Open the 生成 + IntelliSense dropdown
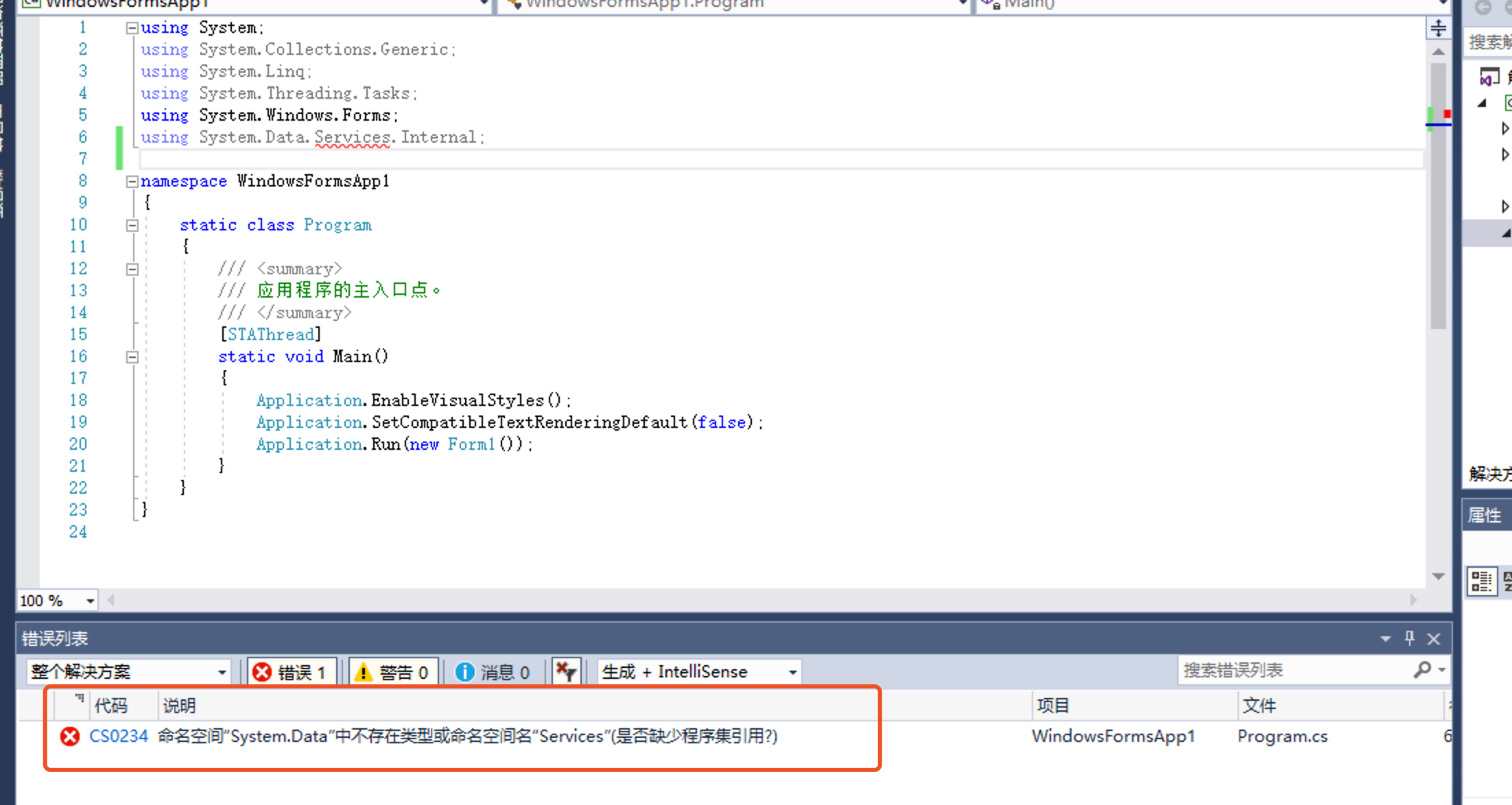Image resolution: width=1512 pixels, height=805 pixels. pyautogui.click(x=792, y=672)
